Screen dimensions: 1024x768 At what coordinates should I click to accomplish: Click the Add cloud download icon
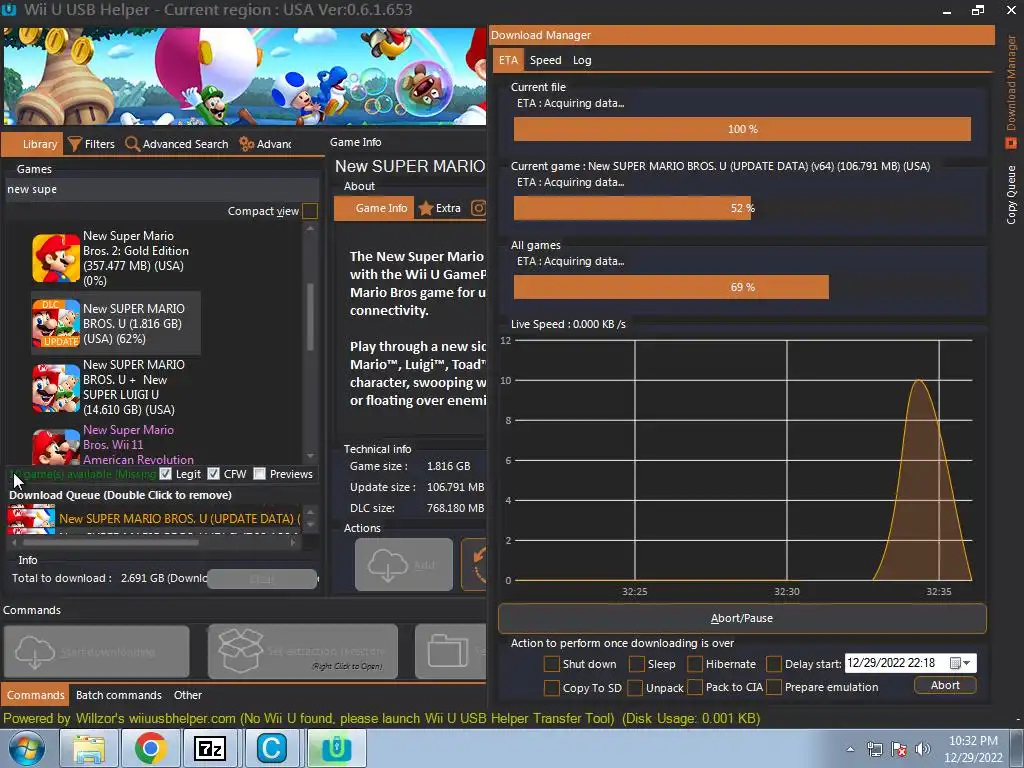[x=388, y=565]
